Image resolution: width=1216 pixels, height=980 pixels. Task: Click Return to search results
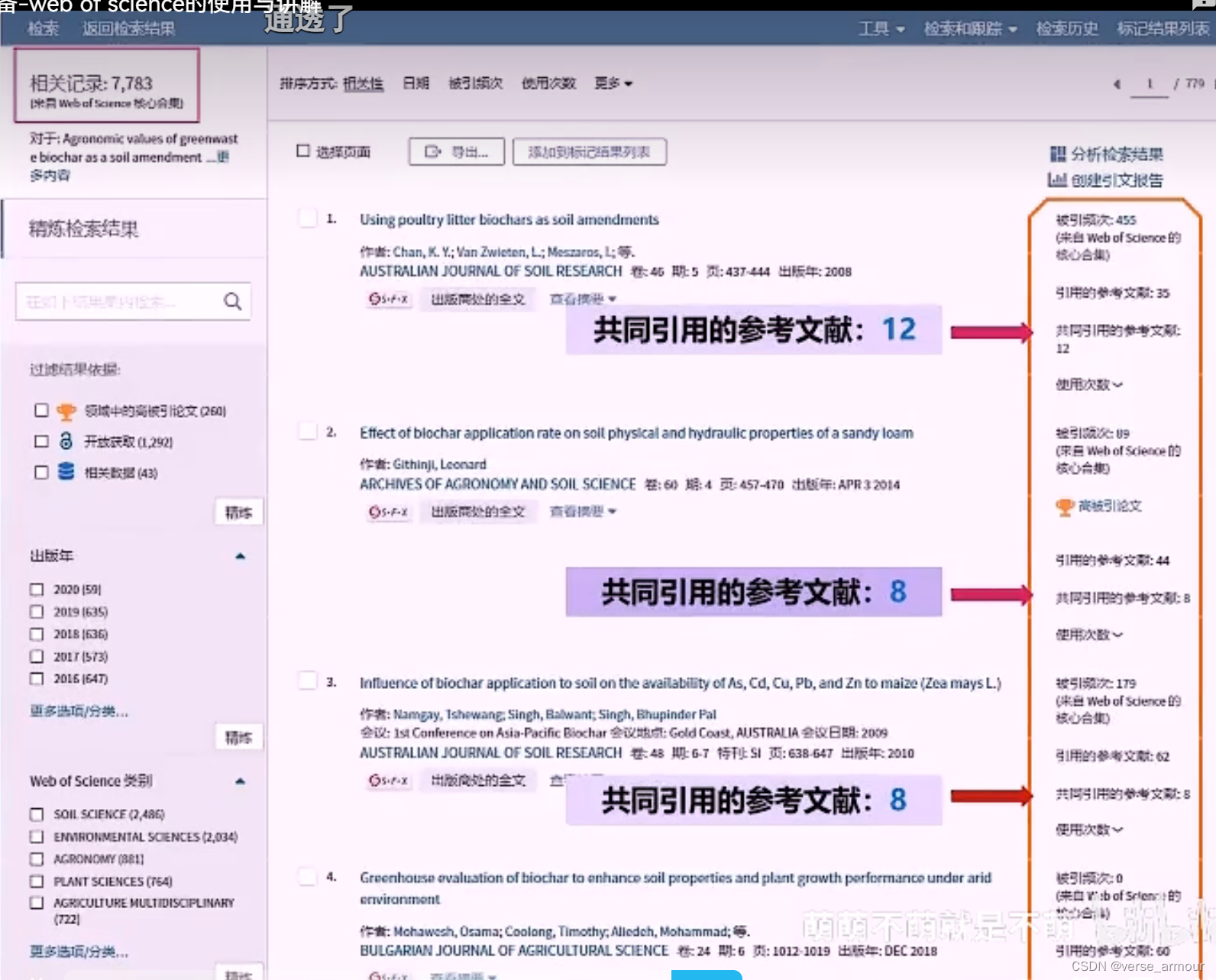click(x=128, y=29)
